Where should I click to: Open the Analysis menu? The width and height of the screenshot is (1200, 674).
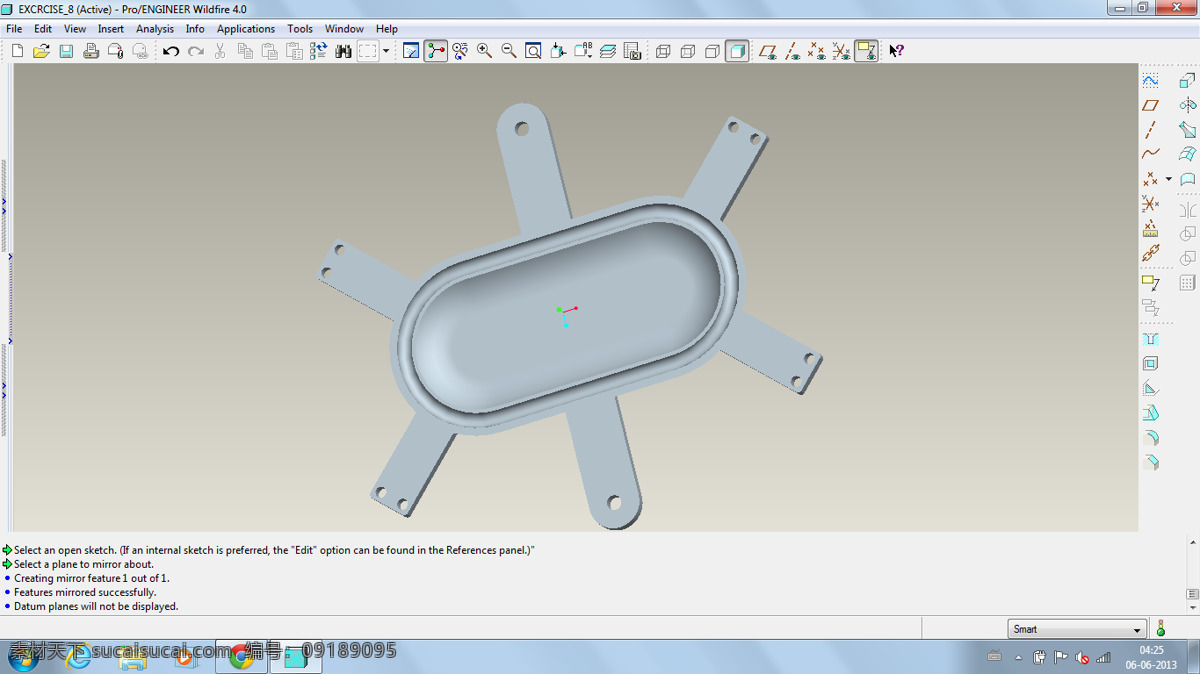point(155,29)
